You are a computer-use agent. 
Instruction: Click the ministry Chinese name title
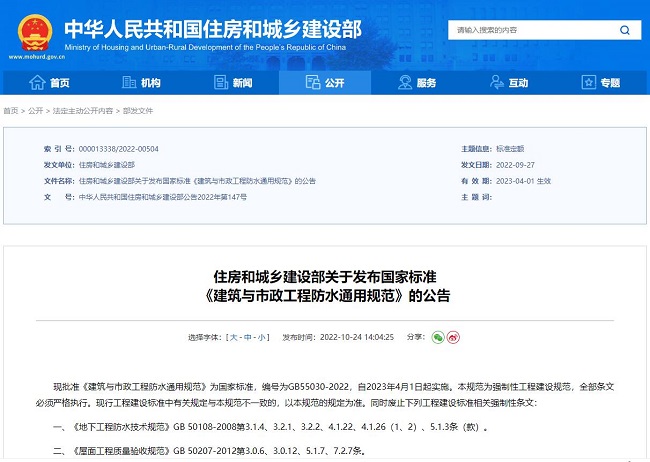pyautogui.click(x=213, y=29)
